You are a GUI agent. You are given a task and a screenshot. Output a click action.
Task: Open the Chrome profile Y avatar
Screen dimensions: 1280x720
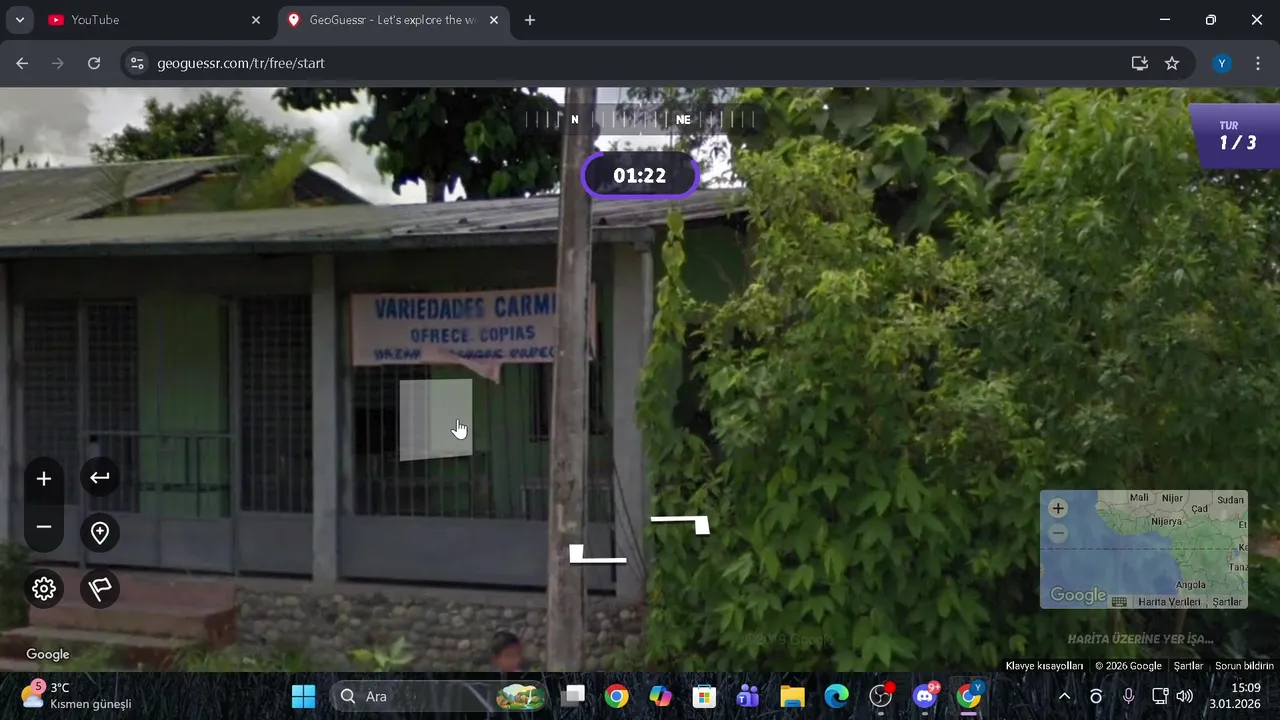pyautogui.click(x=1222, y=63)
